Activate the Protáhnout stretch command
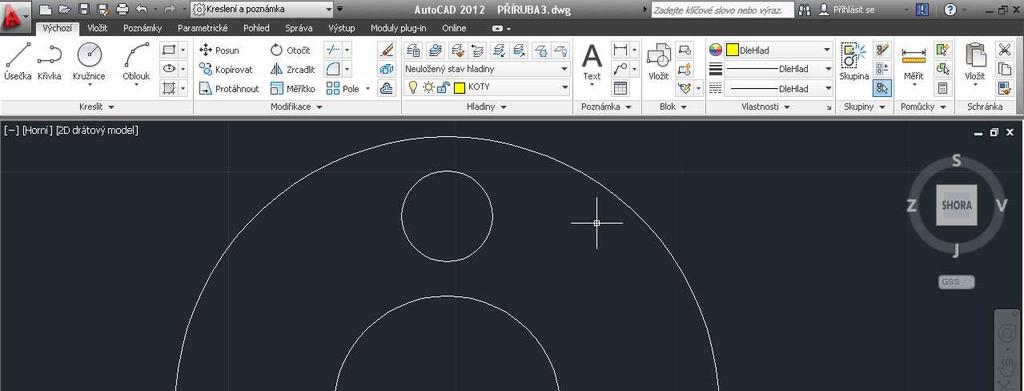Viewport: 1024px width, 391px height. tap(229, 88)
